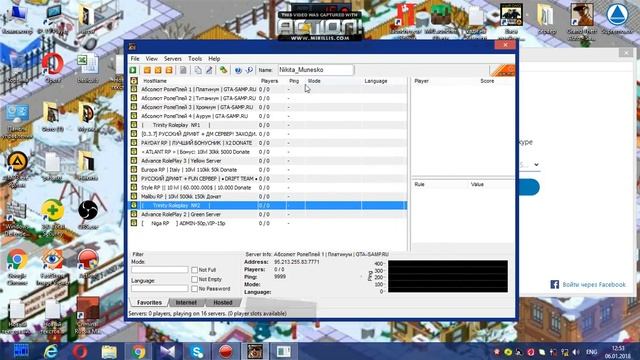Select the Style RP server row
The image size is (640, 360).
tap(268, 187)
